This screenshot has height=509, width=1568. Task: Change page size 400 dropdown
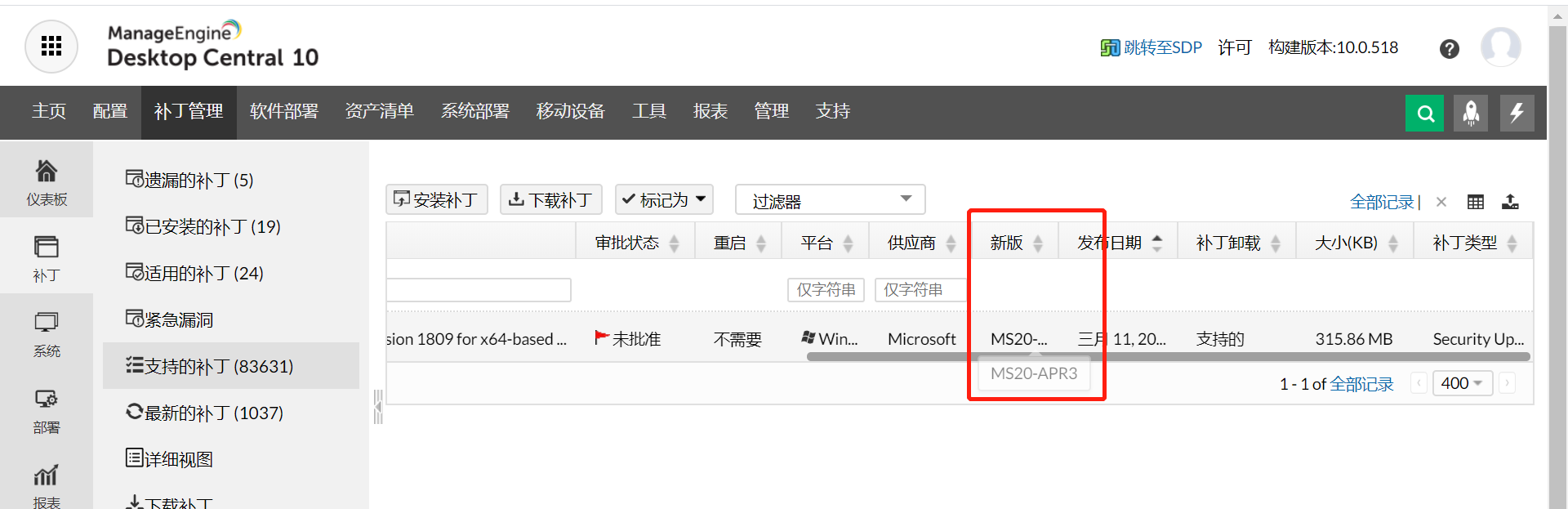[x=1463, y=383]
